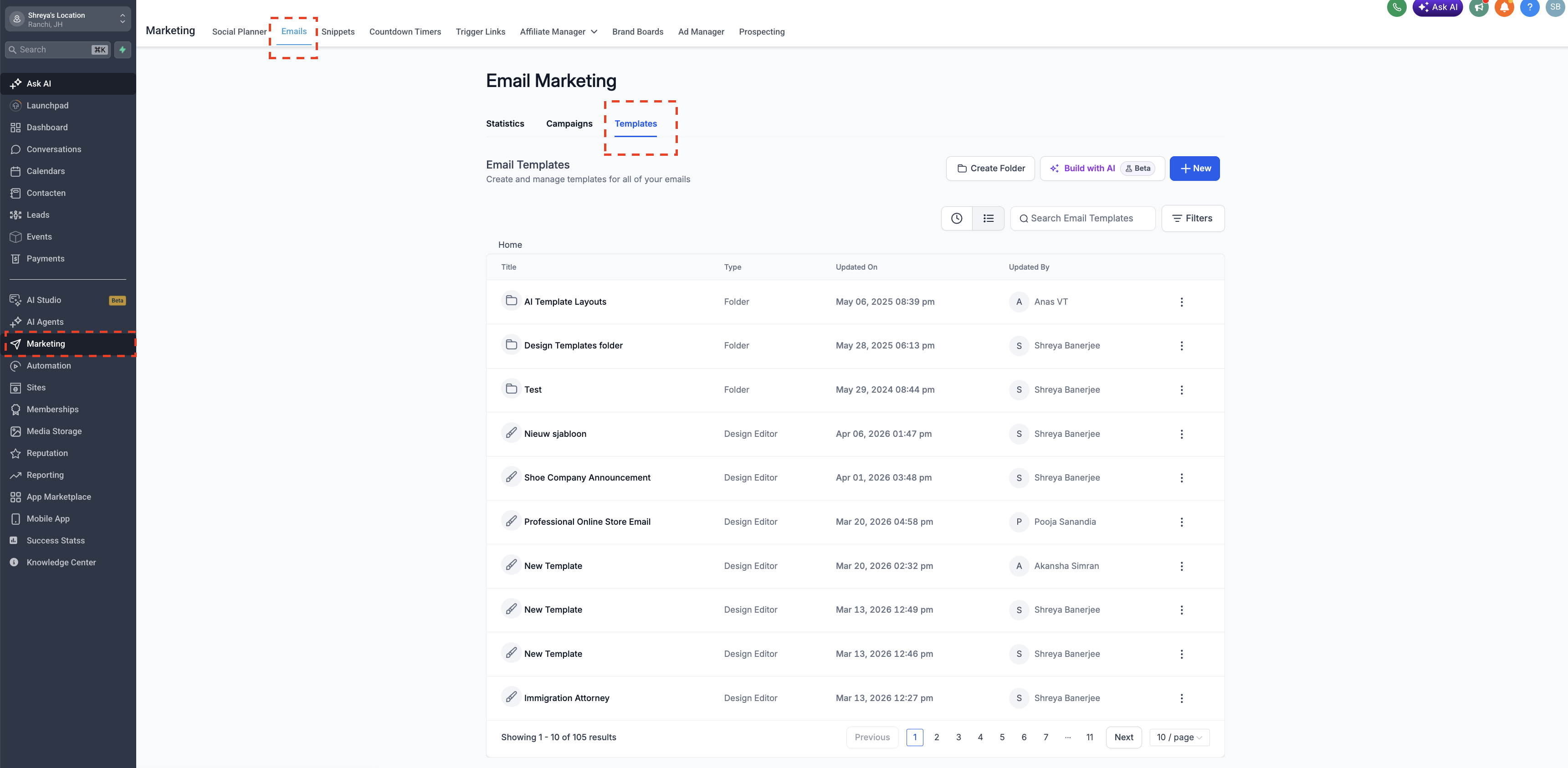Open Shreya's Location account switcher
Image resolution: width=1568 pixels, height=768 pixels.
click(68, 20)
